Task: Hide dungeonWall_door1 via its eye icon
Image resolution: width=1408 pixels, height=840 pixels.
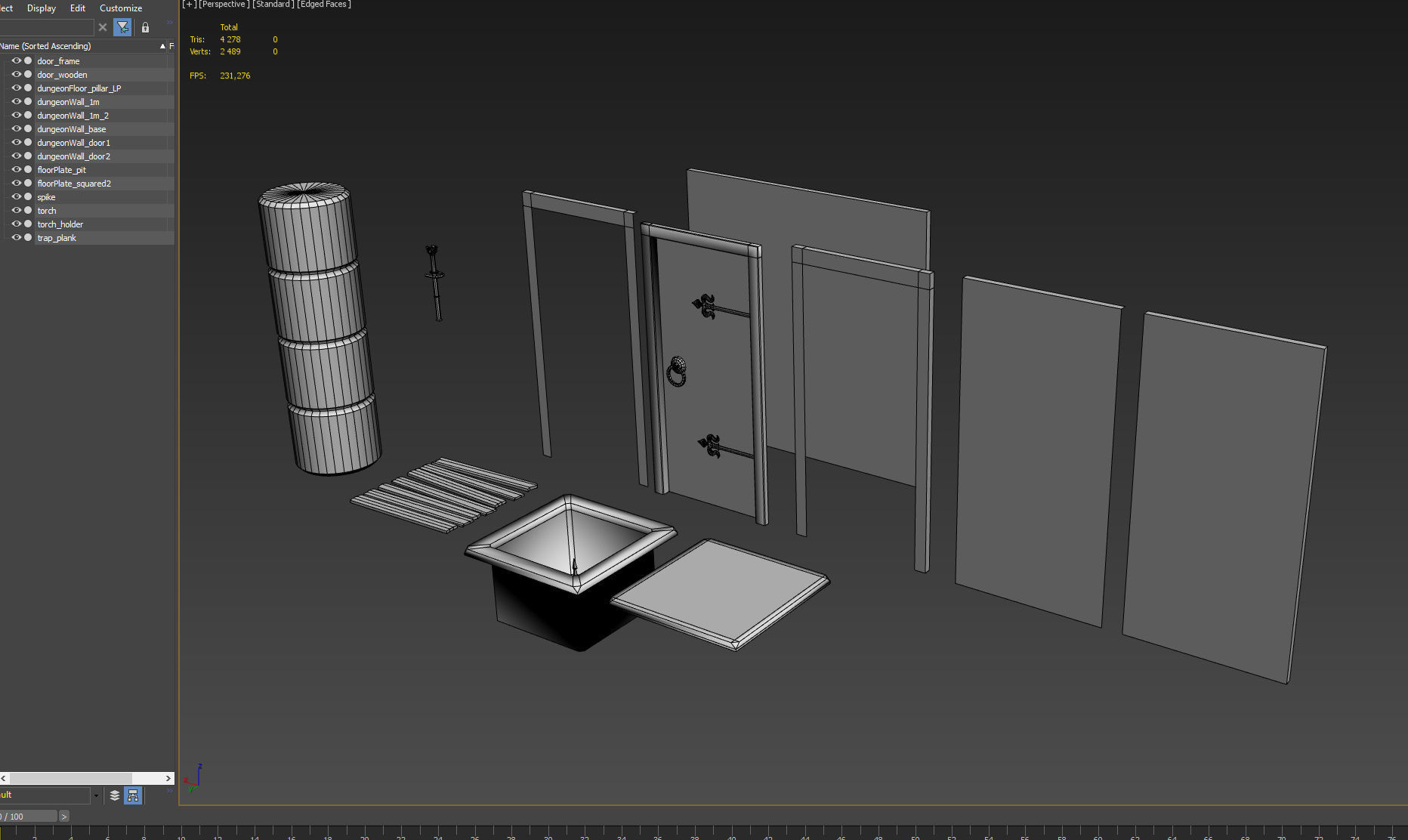Action: click(x=16, y=142)
